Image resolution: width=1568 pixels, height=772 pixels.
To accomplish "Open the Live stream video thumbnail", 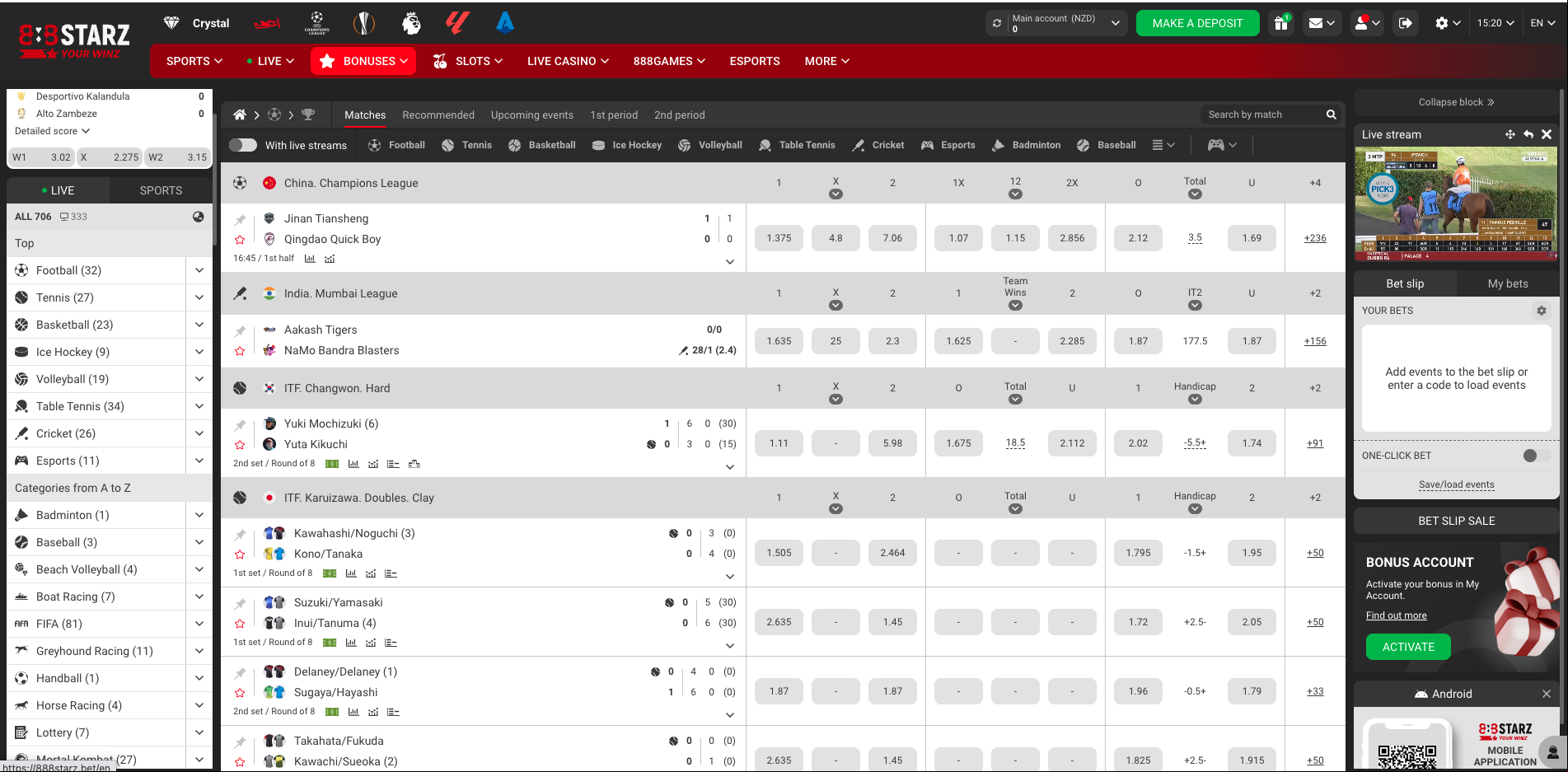I will point(1456,204).
